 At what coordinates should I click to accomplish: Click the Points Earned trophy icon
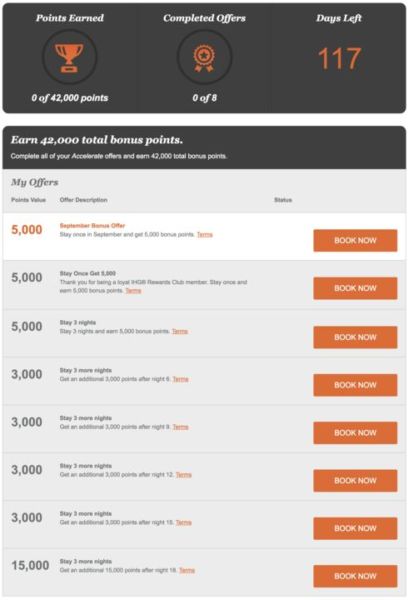point(69,57)
